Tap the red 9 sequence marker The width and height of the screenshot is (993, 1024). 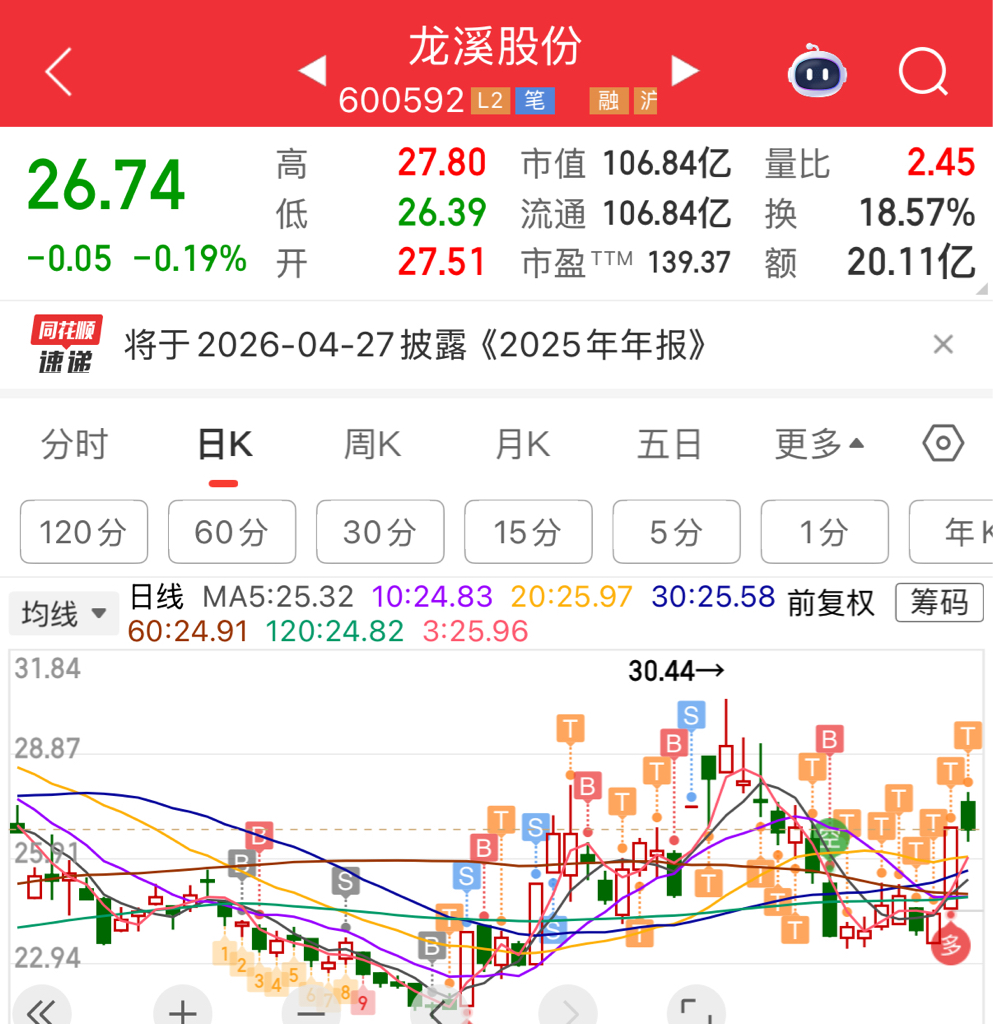click(362, 1002)
